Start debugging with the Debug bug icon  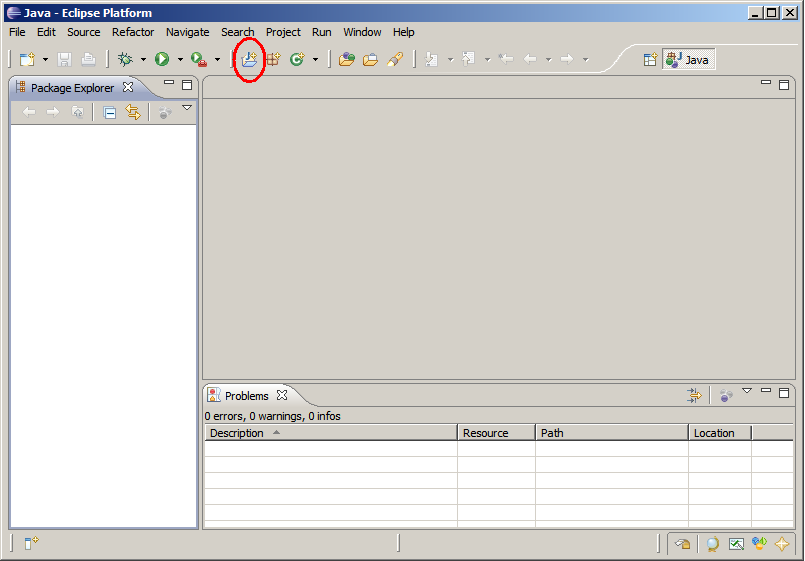(125, 60)
